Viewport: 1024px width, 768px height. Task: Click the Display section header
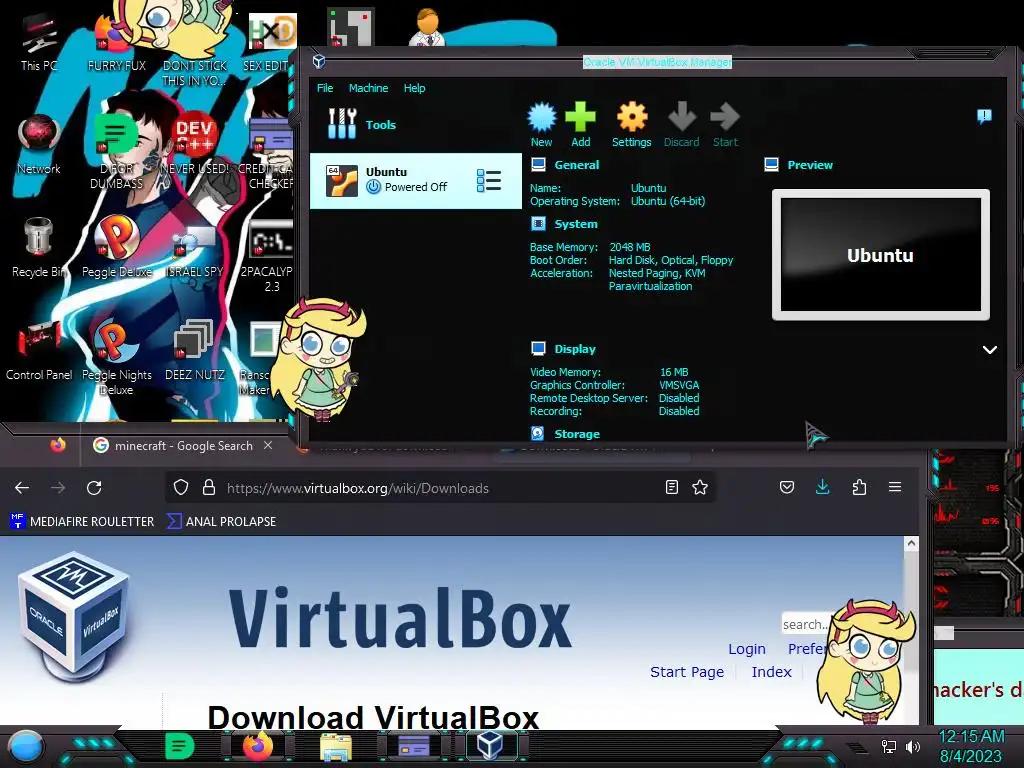(575, 349)
